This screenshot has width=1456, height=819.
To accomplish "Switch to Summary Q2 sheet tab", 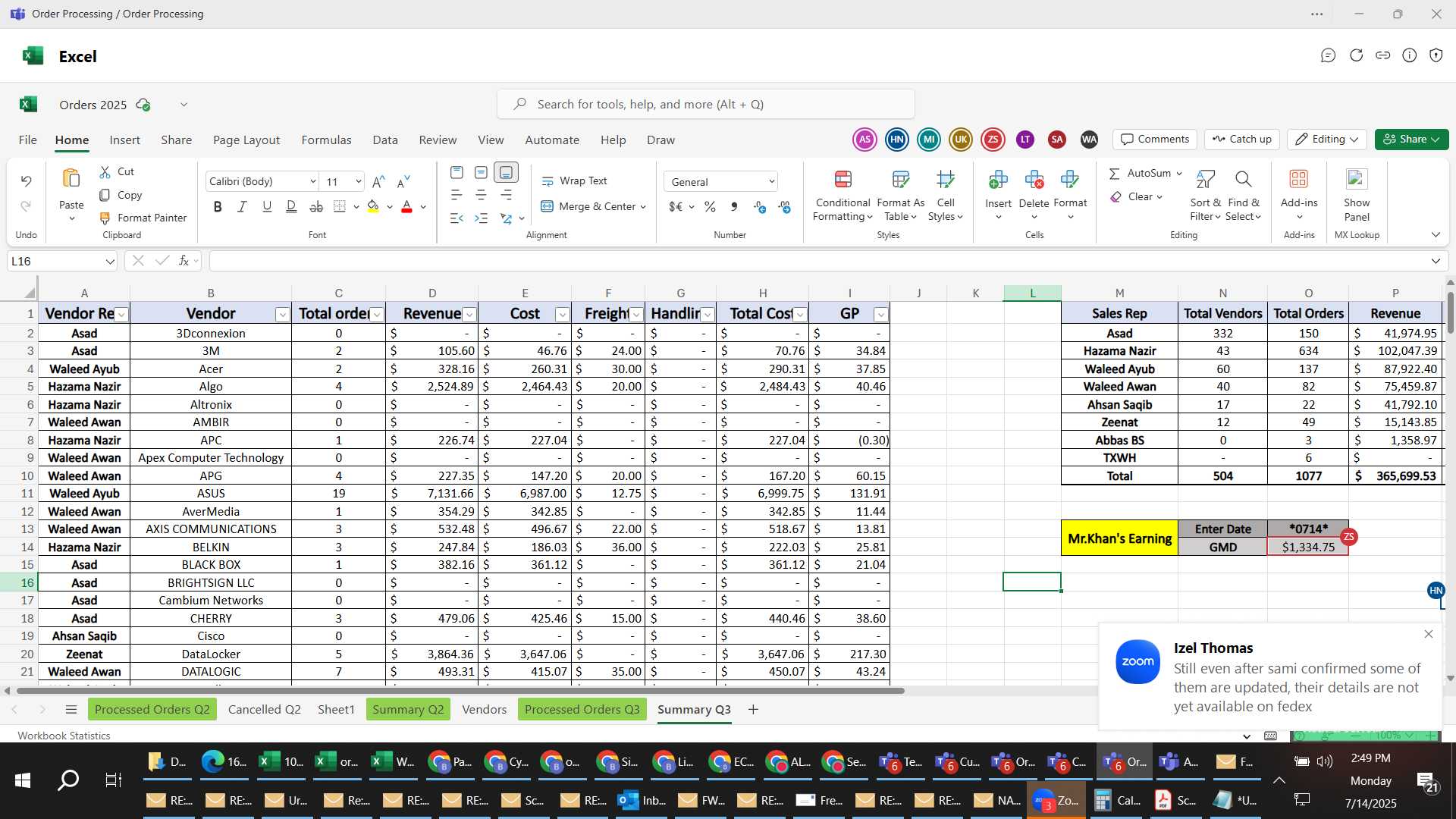I will click(408, 709).
